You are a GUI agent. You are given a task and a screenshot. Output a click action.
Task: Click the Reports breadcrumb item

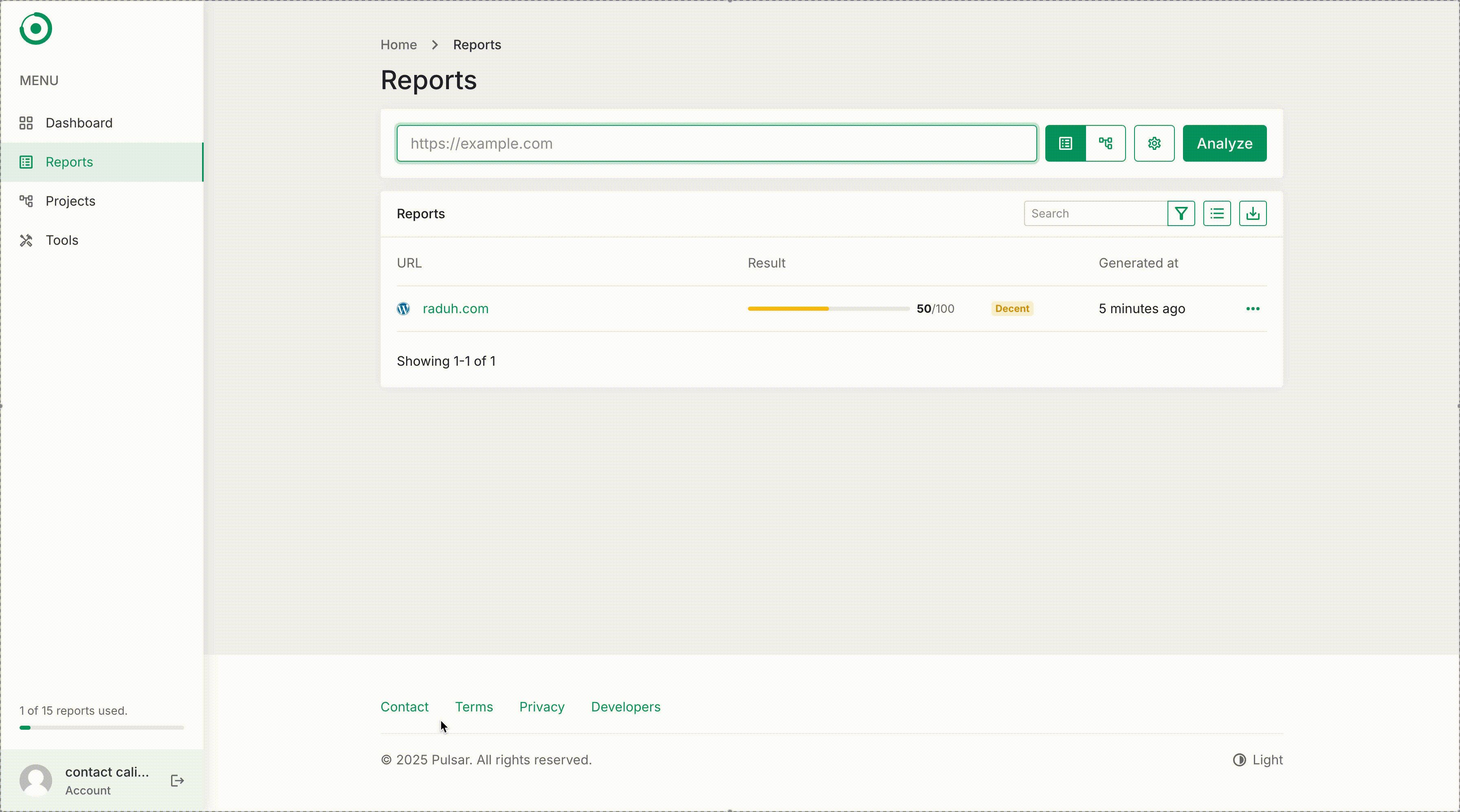click(x=477, y=45)
